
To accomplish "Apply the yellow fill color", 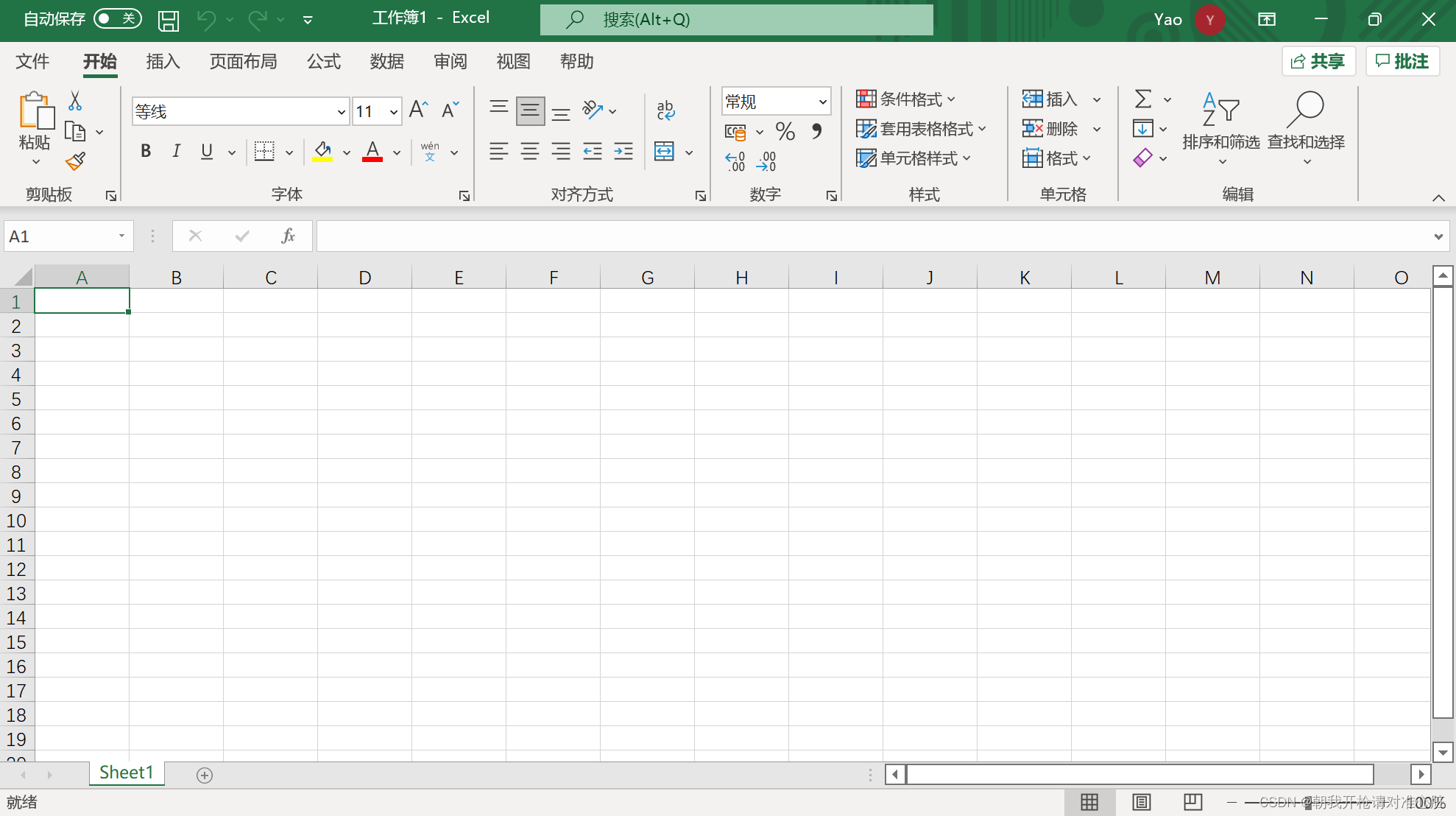I will [322, 152].
